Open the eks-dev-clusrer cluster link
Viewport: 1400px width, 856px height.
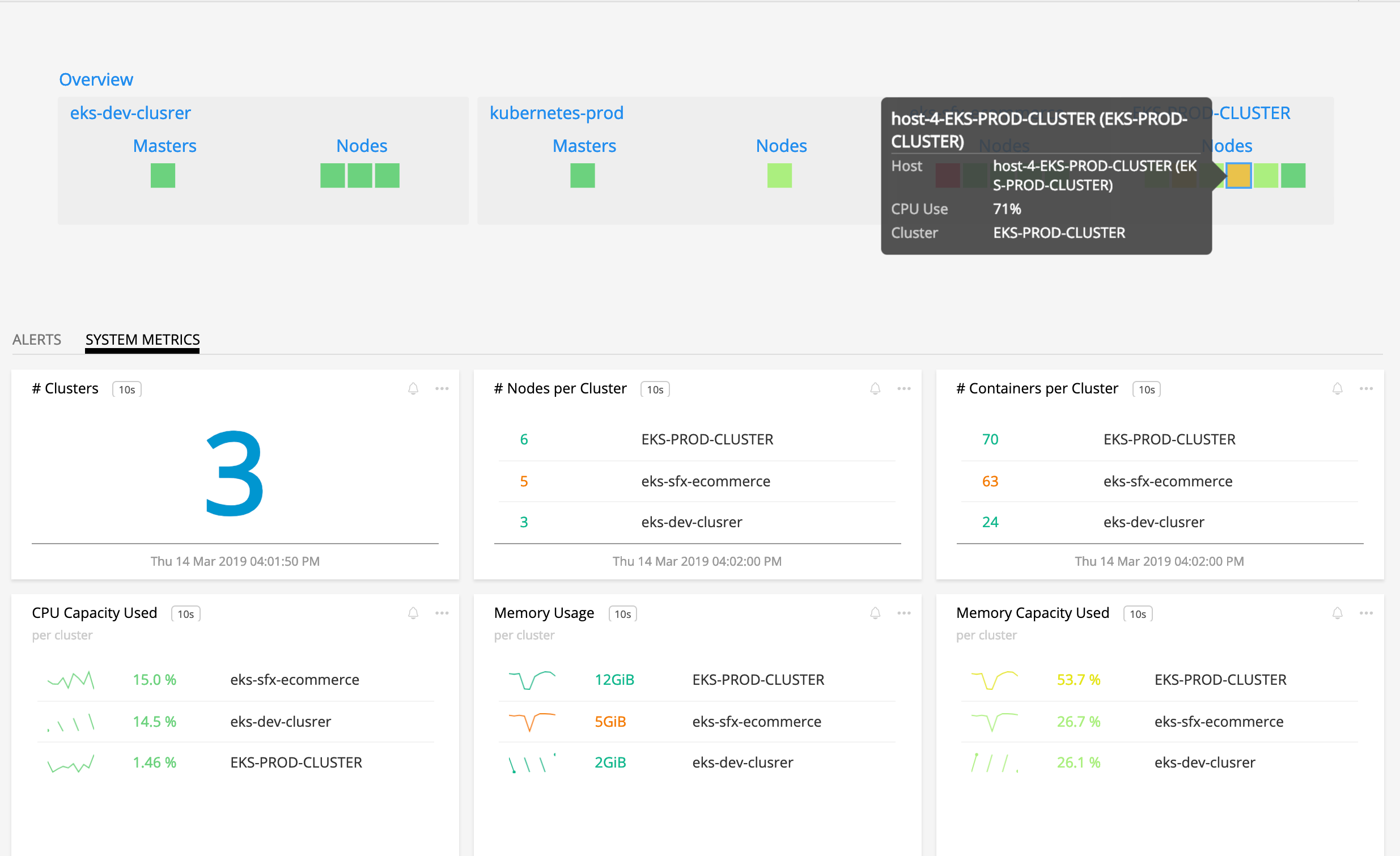coord(131,113)
